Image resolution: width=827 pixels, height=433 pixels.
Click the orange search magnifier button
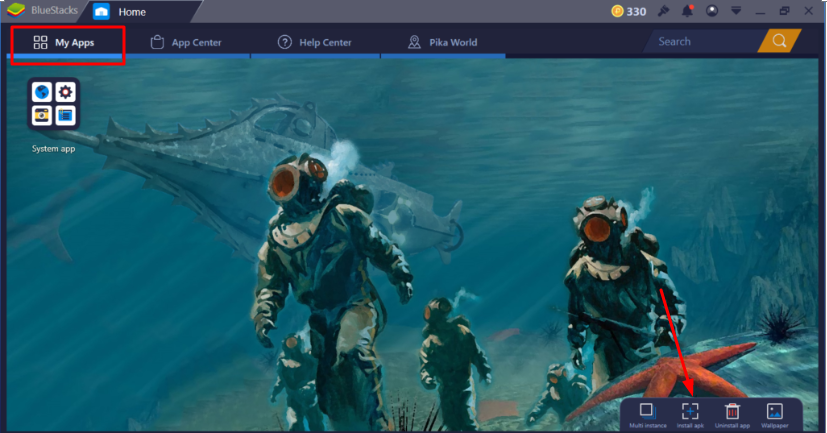[x=780, y=41]
